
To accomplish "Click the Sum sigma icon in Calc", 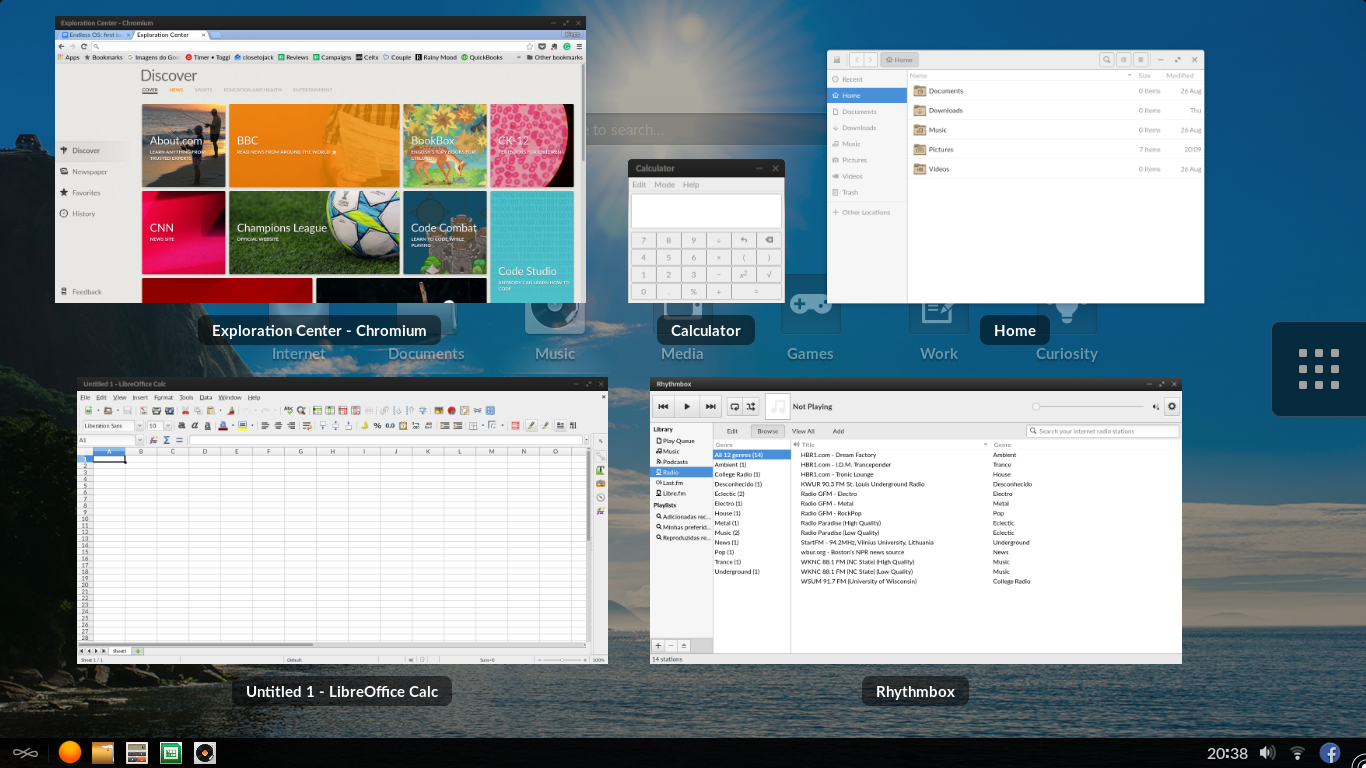I will pos(166,440).
